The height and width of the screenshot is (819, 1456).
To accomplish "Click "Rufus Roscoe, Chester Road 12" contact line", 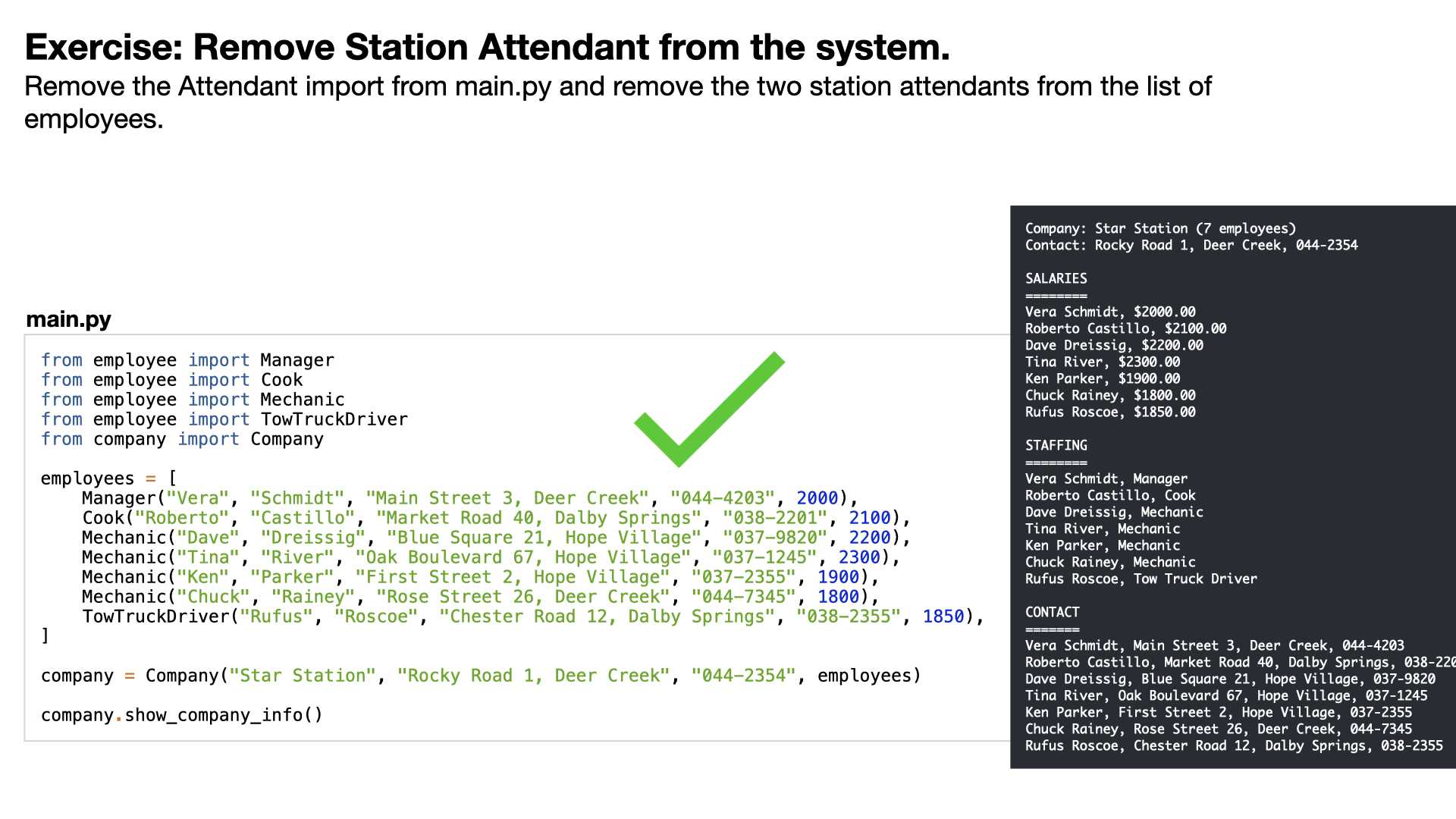I will 1234,745.
